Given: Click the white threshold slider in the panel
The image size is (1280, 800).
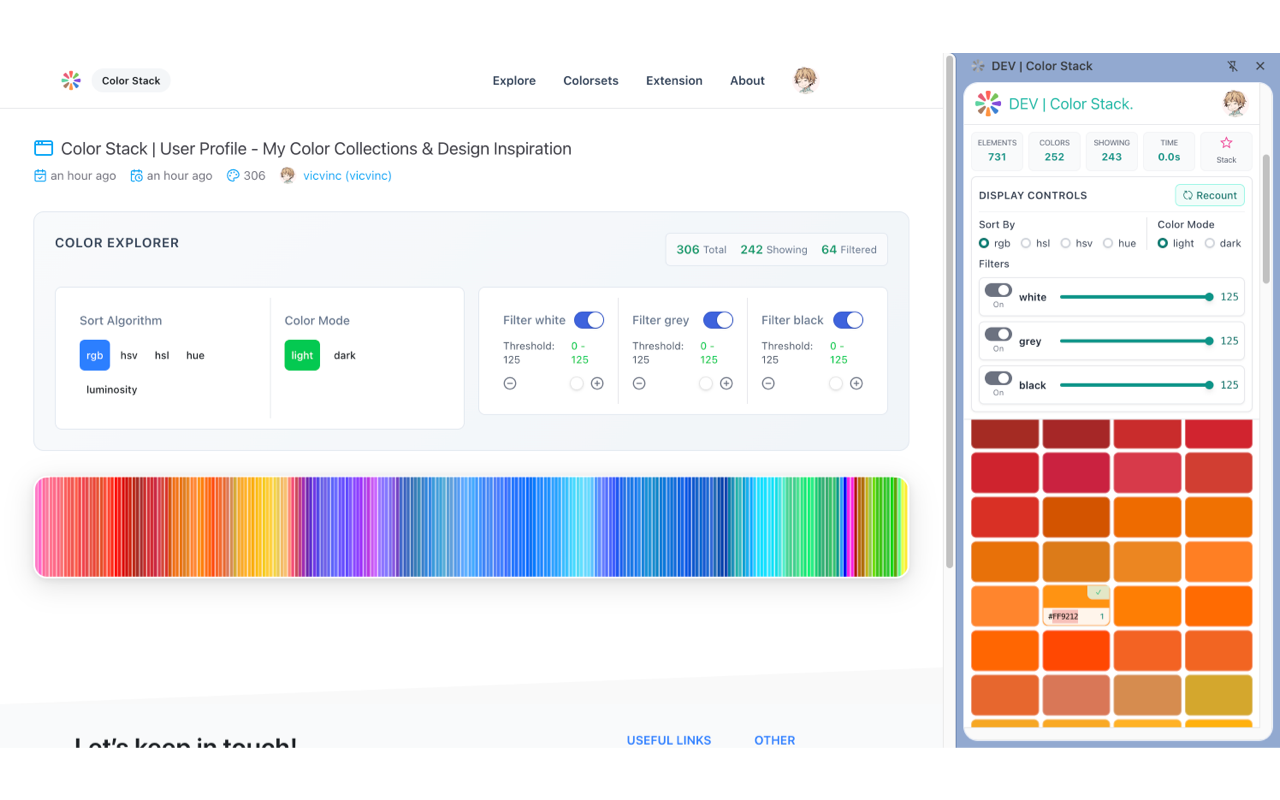Looking at the screenshot, I should tap(1137, 296).
